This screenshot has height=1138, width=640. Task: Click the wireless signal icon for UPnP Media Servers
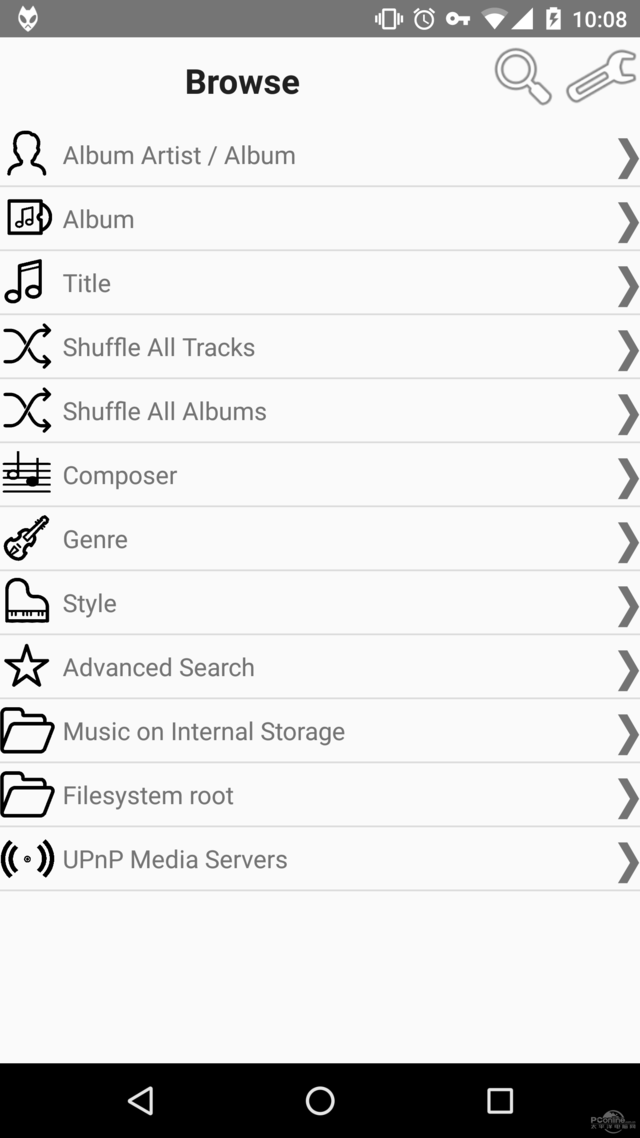(26, 858)
